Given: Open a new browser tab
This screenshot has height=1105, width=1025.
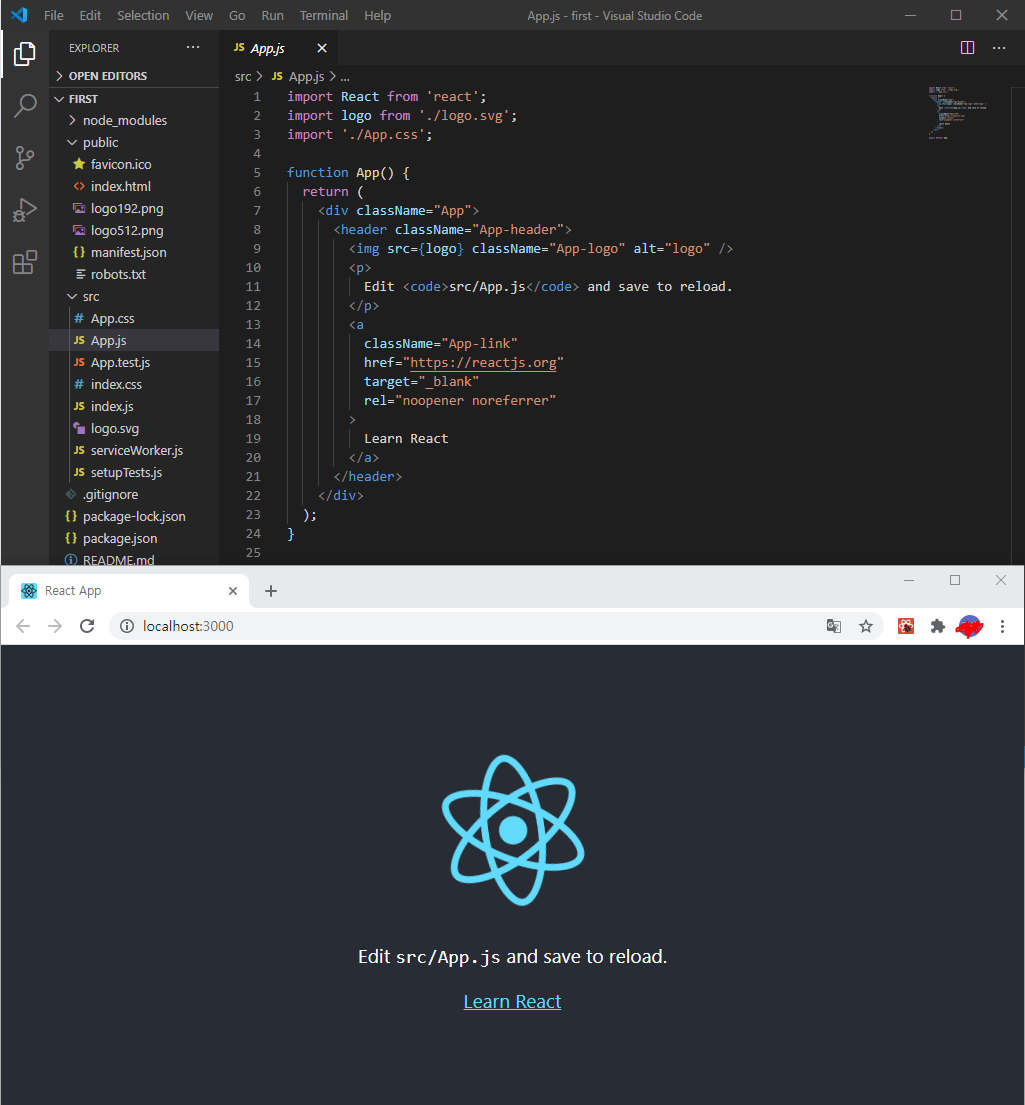Looking at the screenshot, I should pos(271,591).
